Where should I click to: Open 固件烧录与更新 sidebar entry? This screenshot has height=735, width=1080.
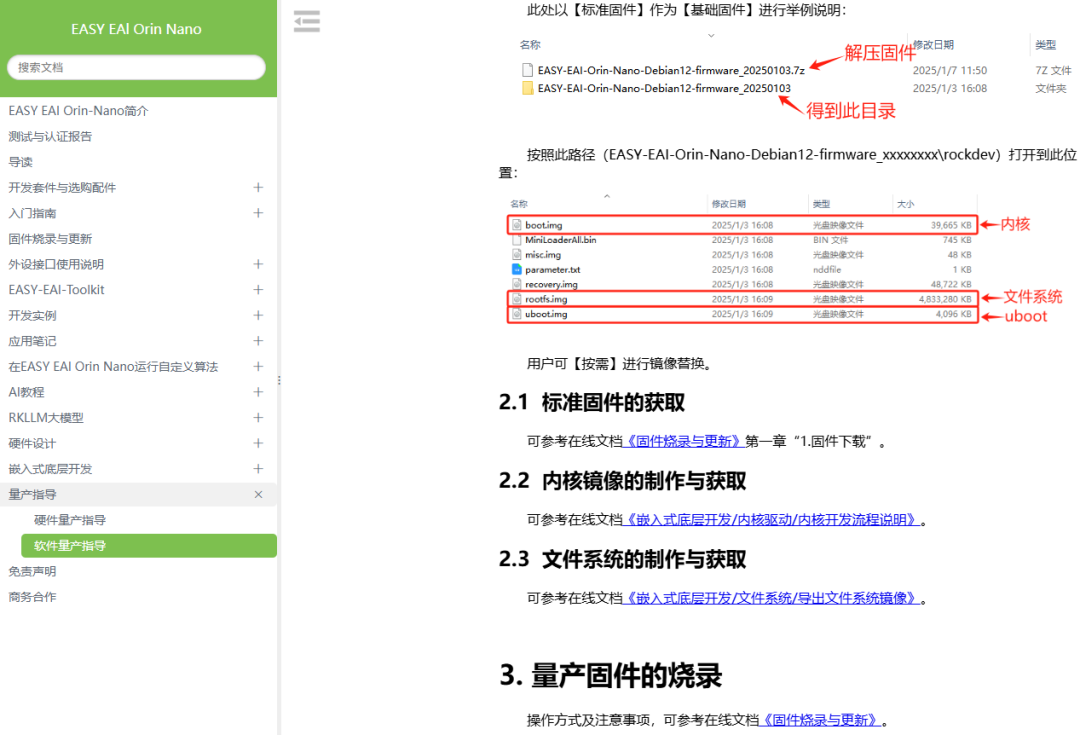(50, 239)
